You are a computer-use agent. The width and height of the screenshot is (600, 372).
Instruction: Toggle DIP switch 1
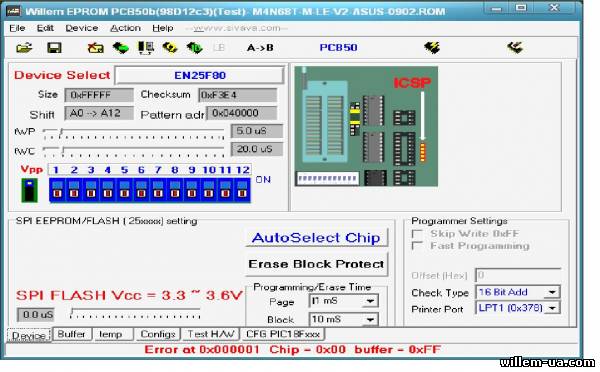58,190
